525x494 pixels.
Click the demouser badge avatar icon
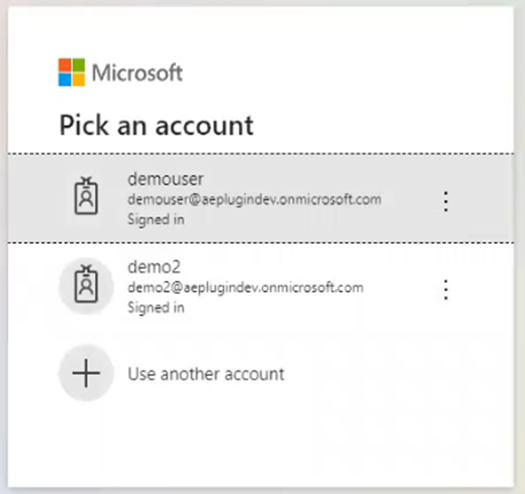click(86, 196)
